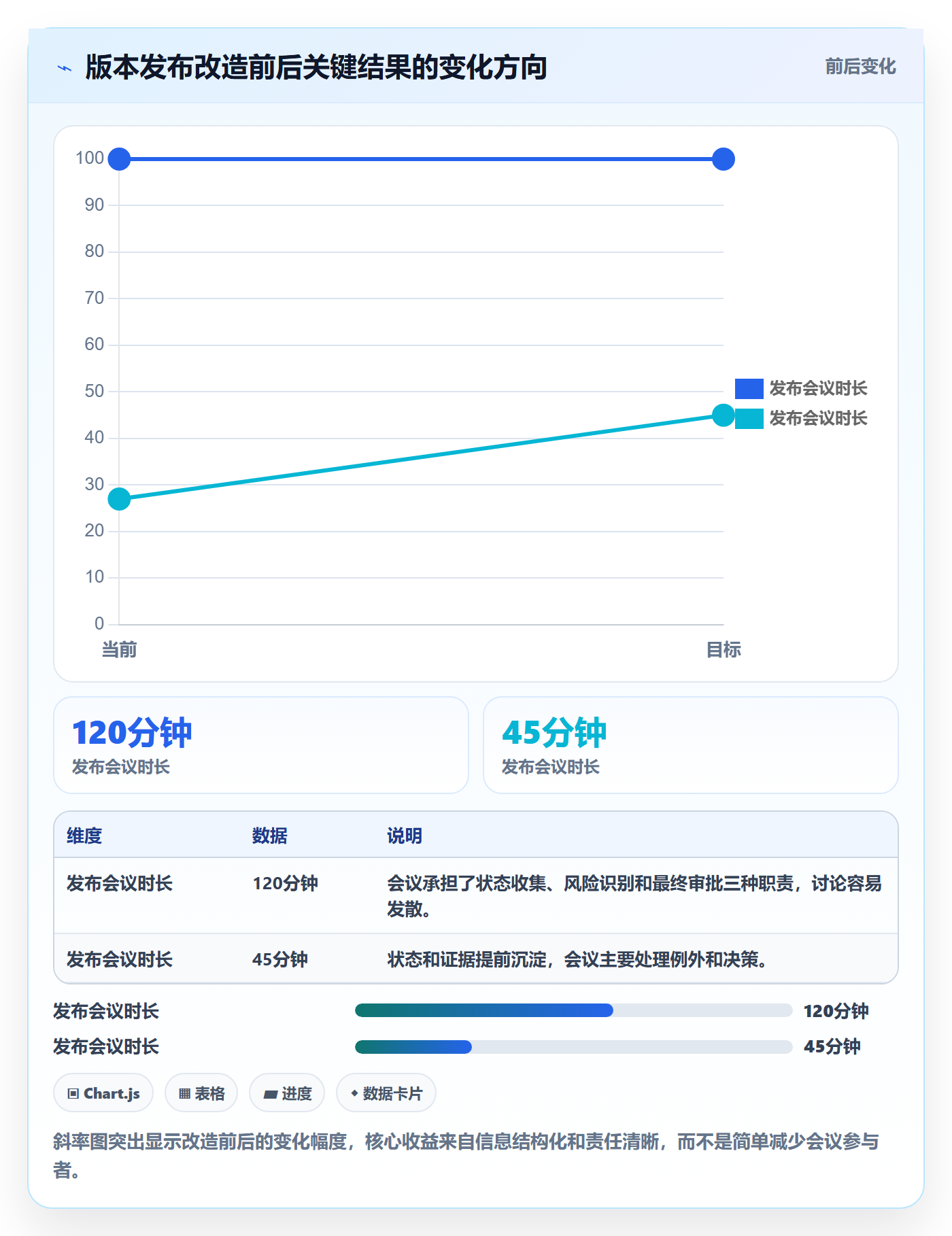This screenshot has height=1236, width=952.
Task: Click the 目标 x-axis label
Action: coord(724,650)
